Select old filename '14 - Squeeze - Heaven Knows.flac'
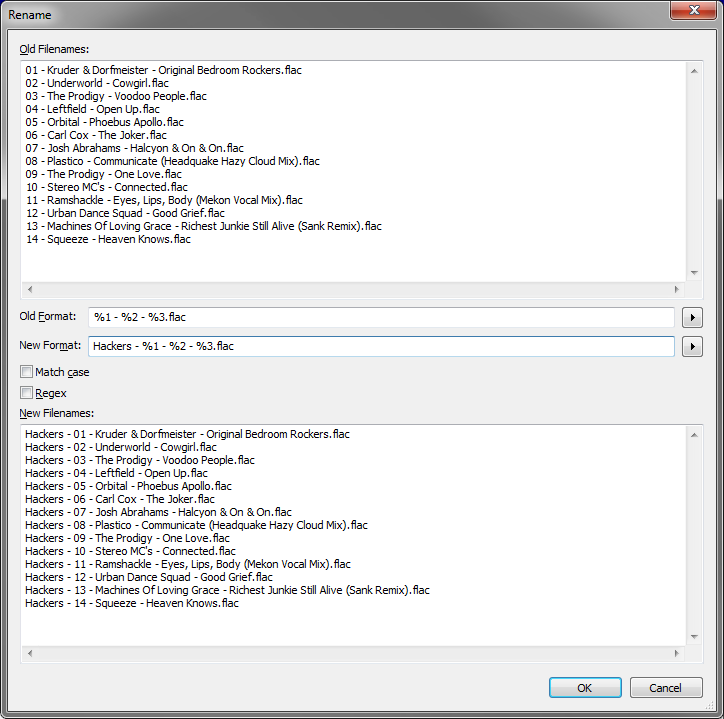Screen dimensions: 724x719 coord(108,239)
